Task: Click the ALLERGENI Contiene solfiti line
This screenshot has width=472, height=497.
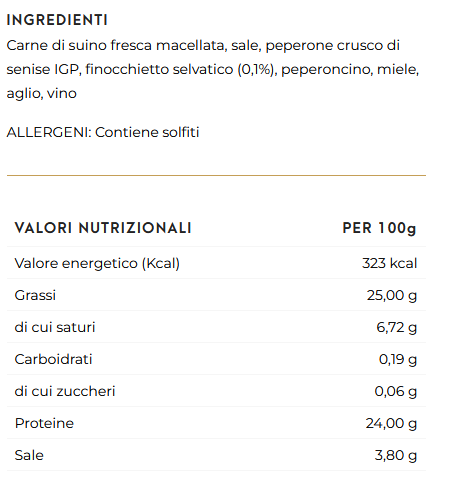Action: (103, 132)
